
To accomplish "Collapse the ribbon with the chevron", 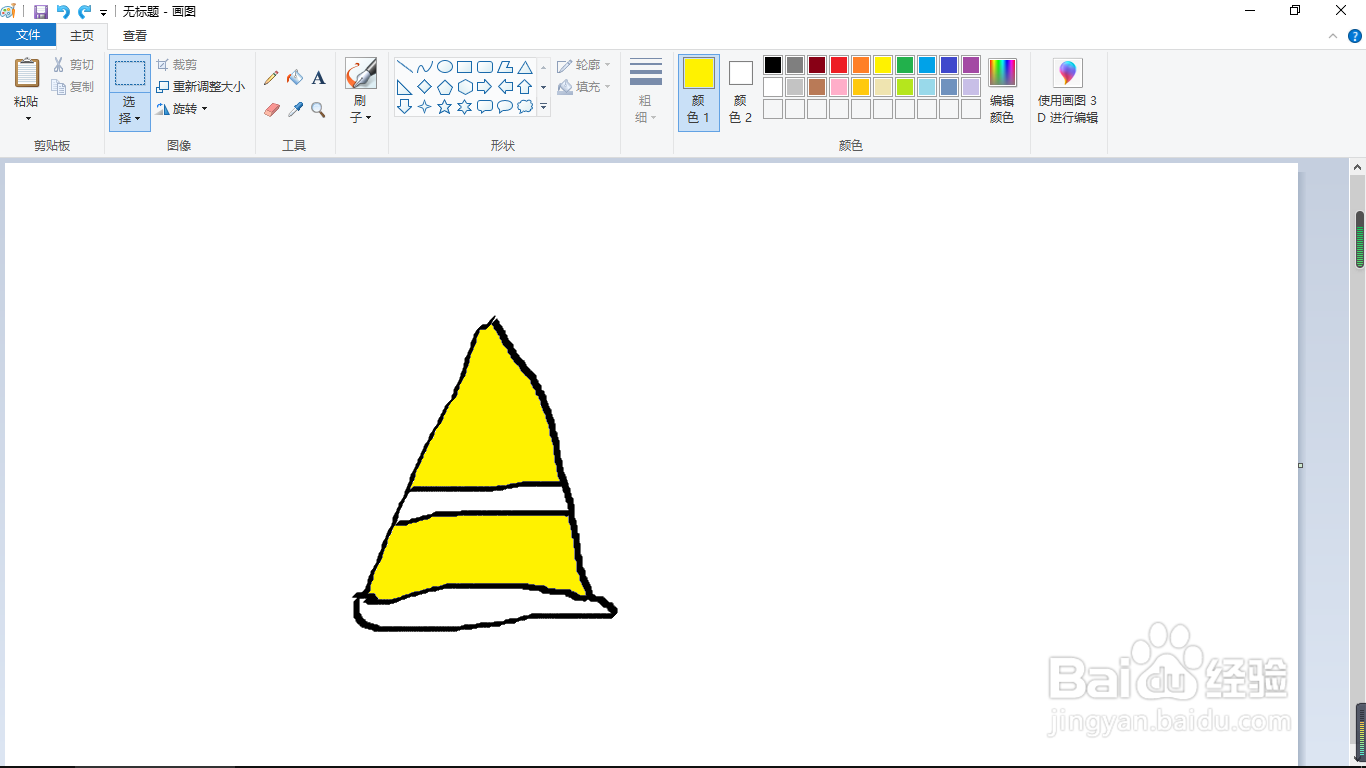I will tap(1332, 36).
